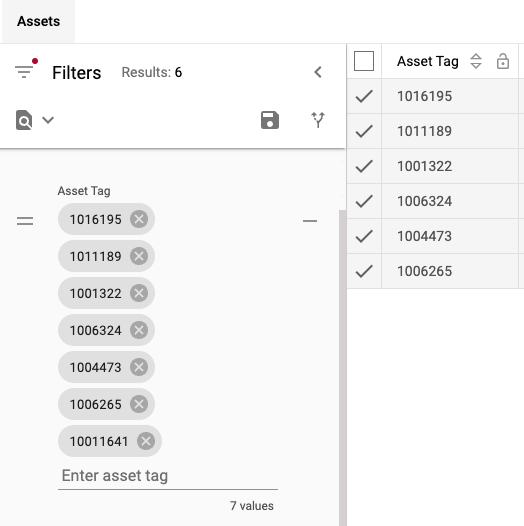The width and height of the screenshot is (524, 526).
Task: Tick the select-all checkbox in the table header
Action: [x=364, y=61]
